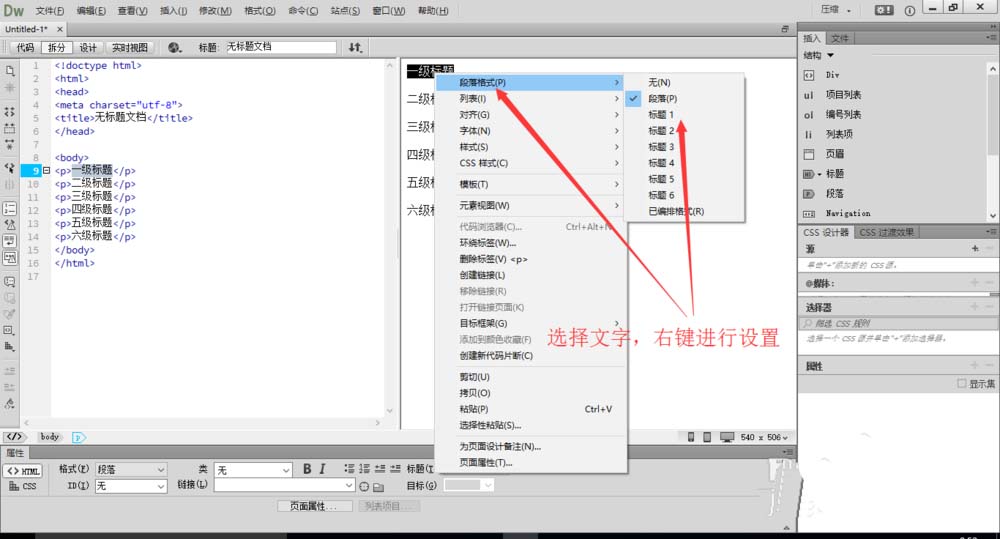Expand the 标题 heading insert arrow
Screen dimensions: 1000x539
[x=820, y=174]
